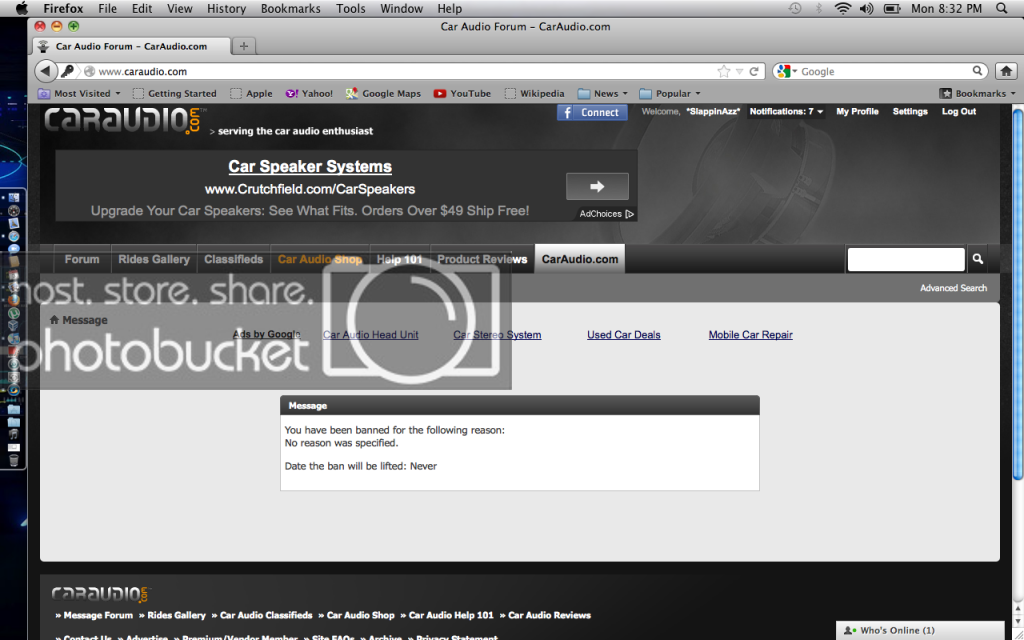The image size is (1024, 640).
Task: Open the Forum navigation tab
Action: coord(82,259)
